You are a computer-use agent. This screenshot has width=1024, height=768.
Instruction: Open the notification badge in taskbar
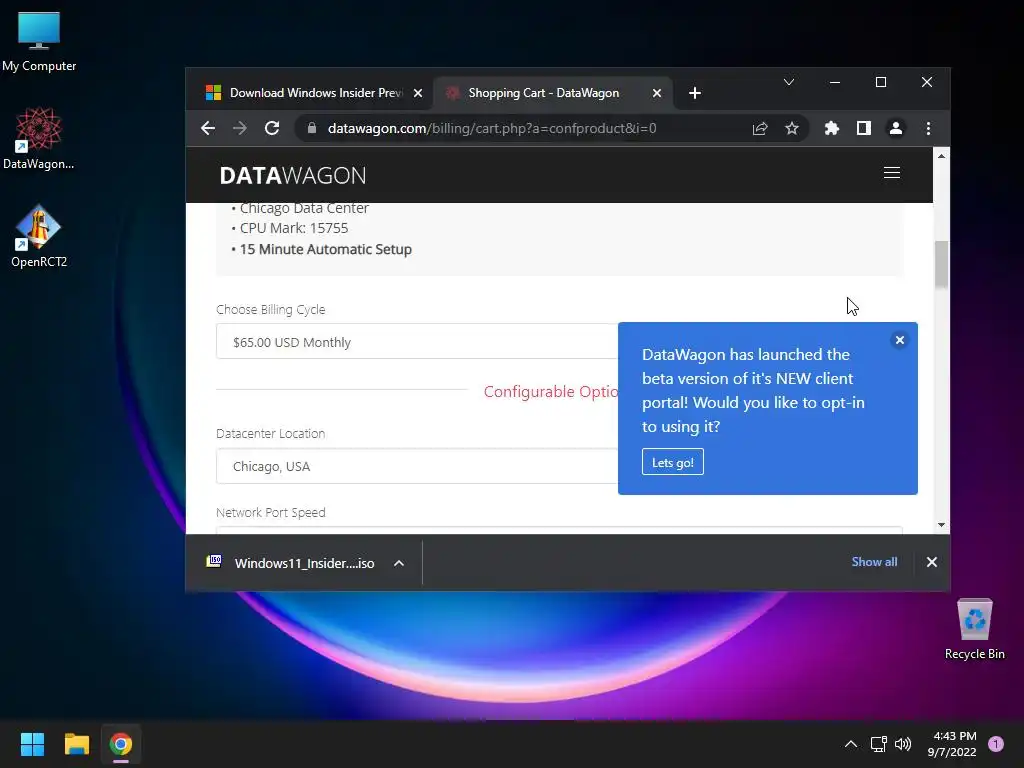tap(996, 744)
